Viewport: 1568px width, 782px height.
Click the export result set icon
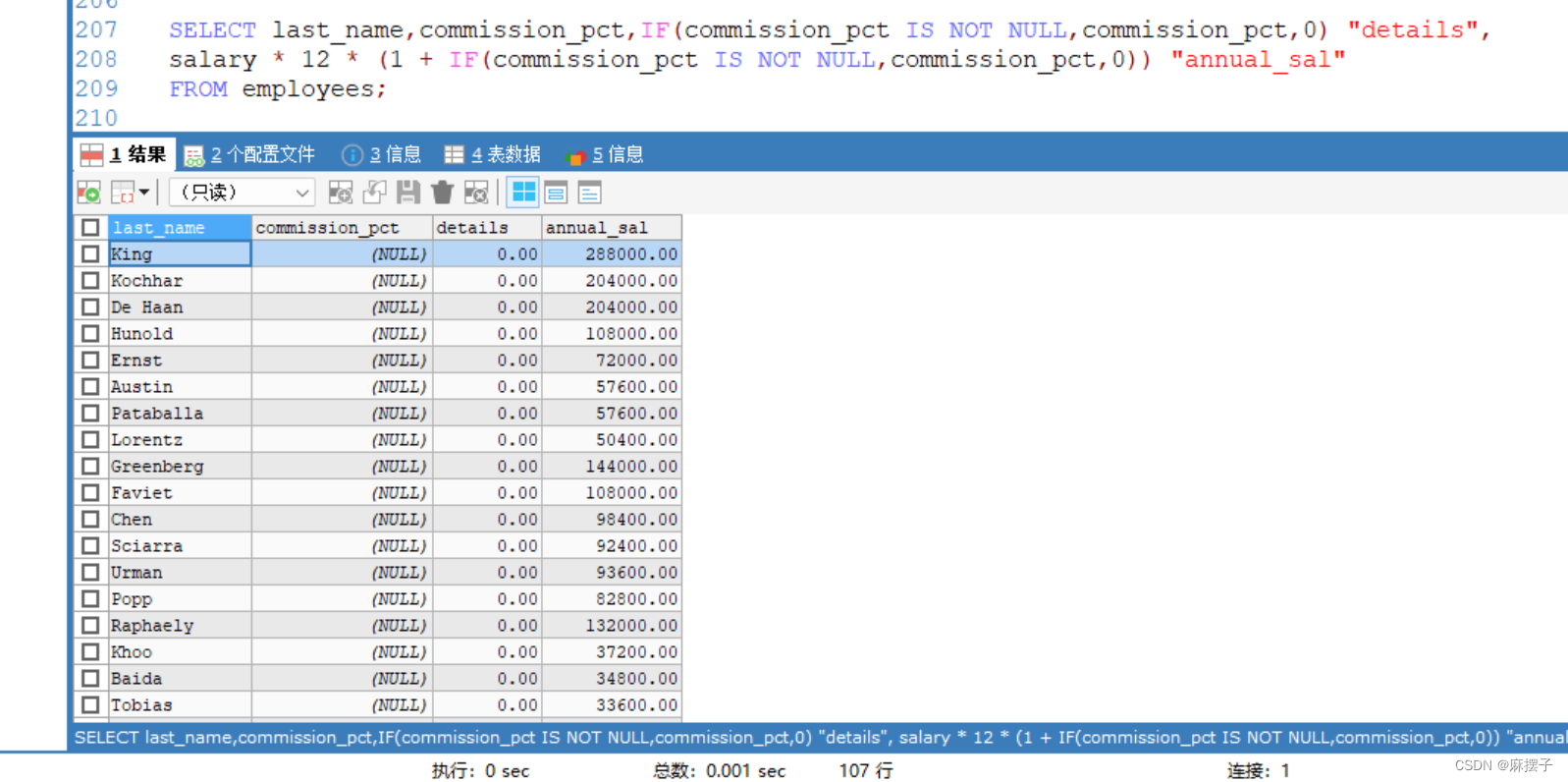click(x=88, y=192)
